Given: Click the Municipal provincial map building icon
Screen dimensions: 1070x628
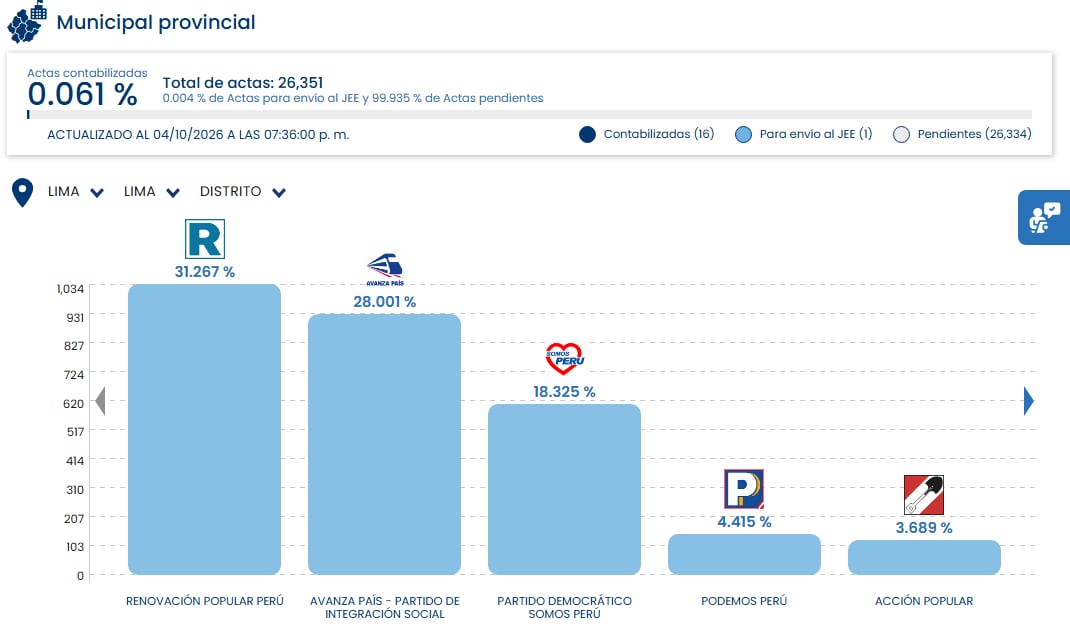Looking at the screenshot, I should [x=27, y=22].
